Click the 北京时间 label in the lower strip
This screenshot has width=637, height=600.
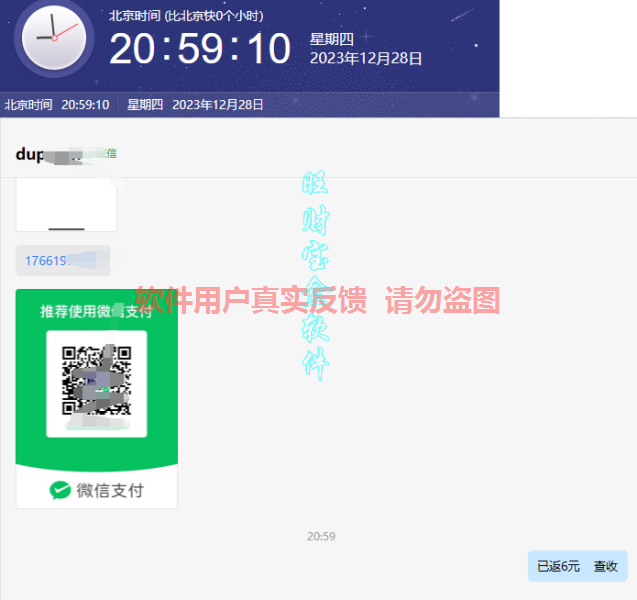coord(28,104)
